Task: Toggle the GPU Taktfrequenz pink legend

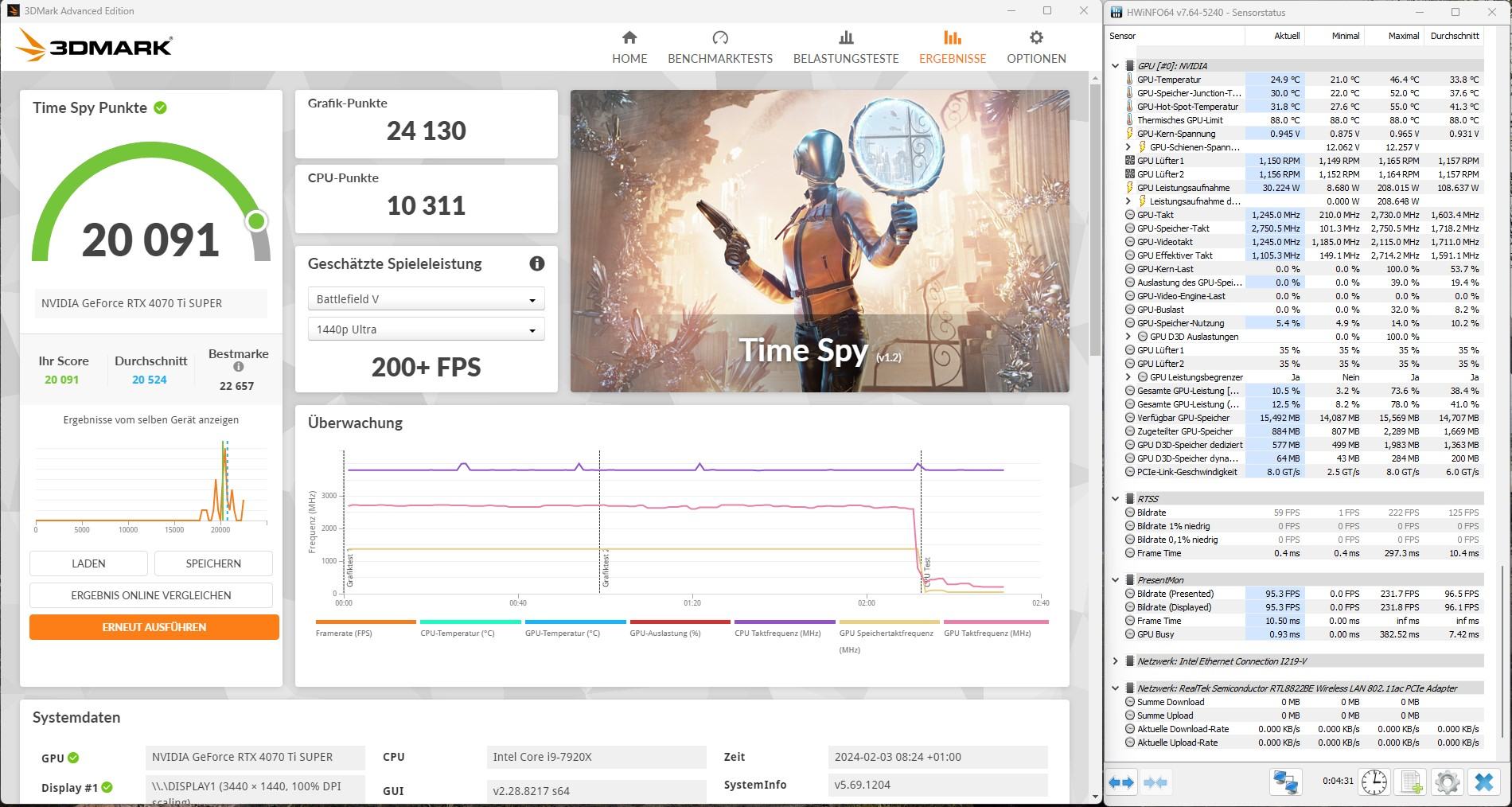Action: click(996, 629)
